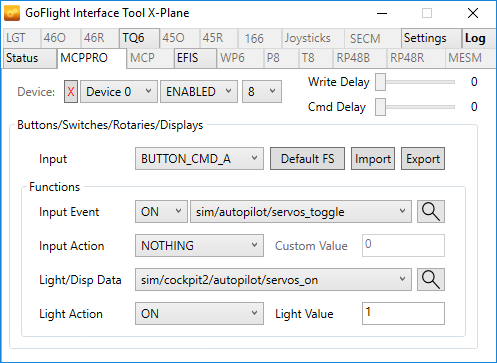Image resolution: width=497 pixels, height=363 pixels.
Task: Switch to the LGT tab
Action: click(22, 38)
